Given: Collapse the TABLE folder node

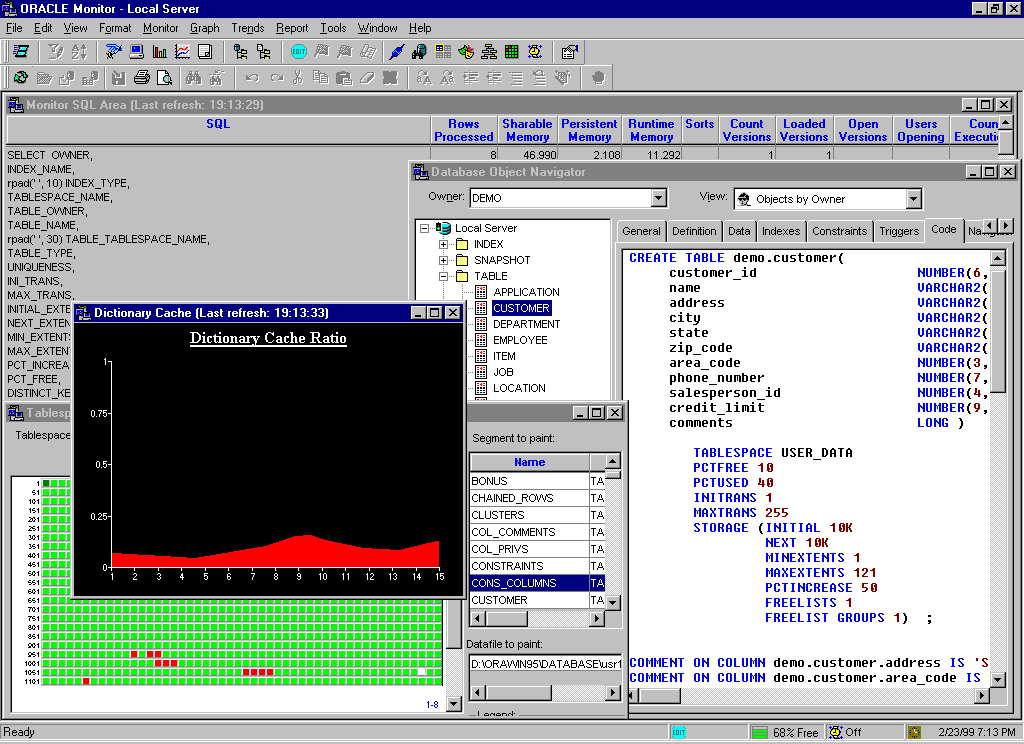Looking at the screenshot, I should 443,276.
